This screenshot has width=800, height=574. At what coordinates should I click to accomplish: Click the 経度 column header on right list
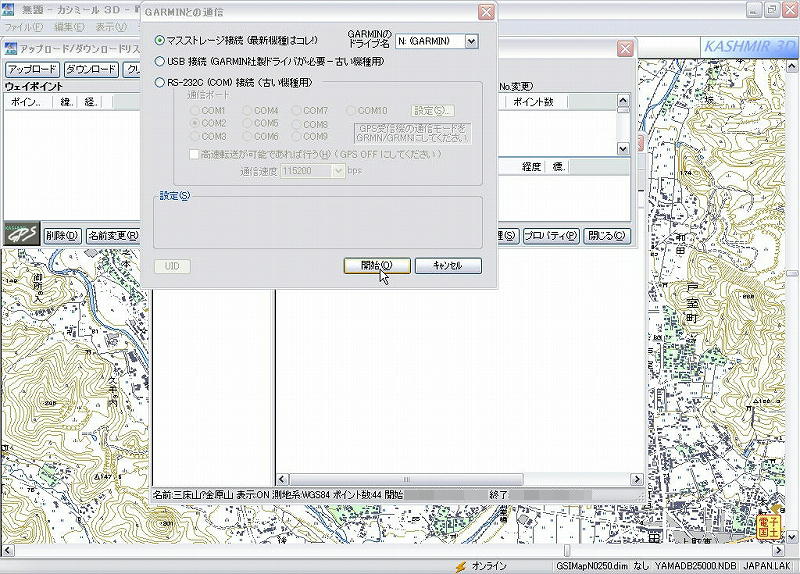[531, 166]
